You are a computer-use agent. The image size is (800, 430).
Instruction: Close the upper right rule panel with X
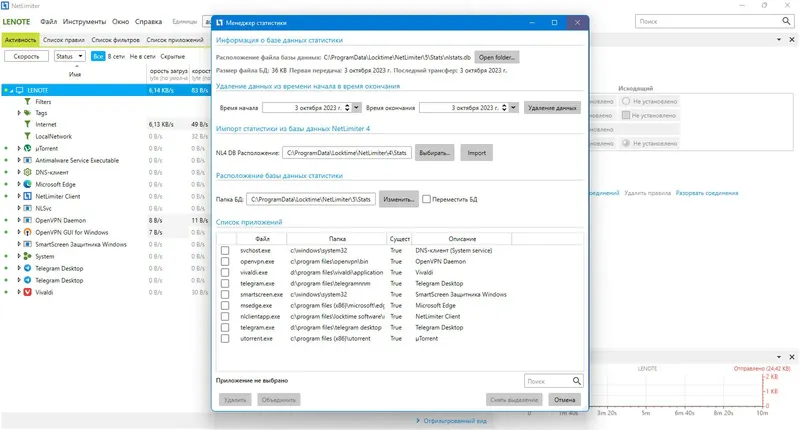[792, 39]
